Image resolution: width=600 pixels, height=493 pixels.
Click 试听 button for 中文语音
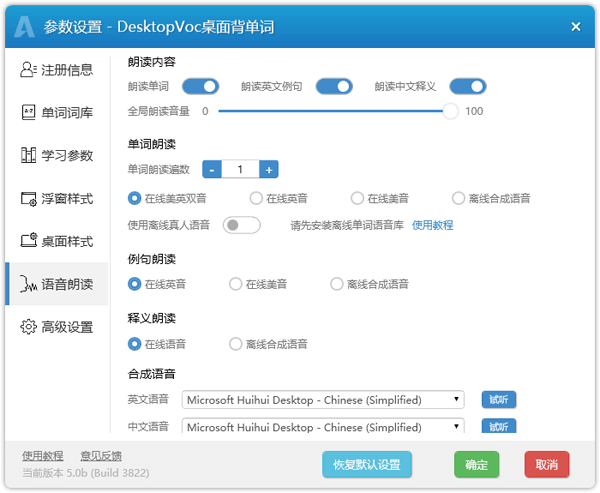click(x=499, y=426)
